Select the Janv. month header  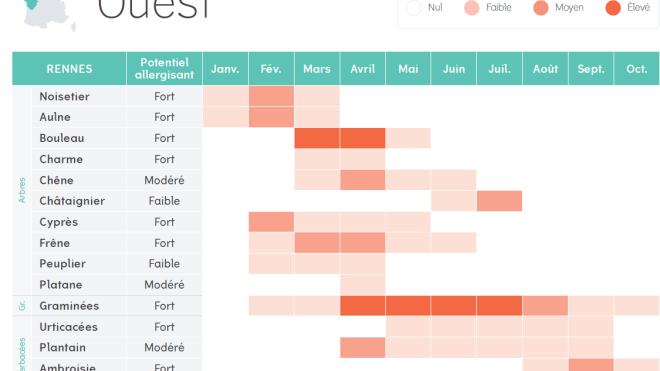coord(225,69)
